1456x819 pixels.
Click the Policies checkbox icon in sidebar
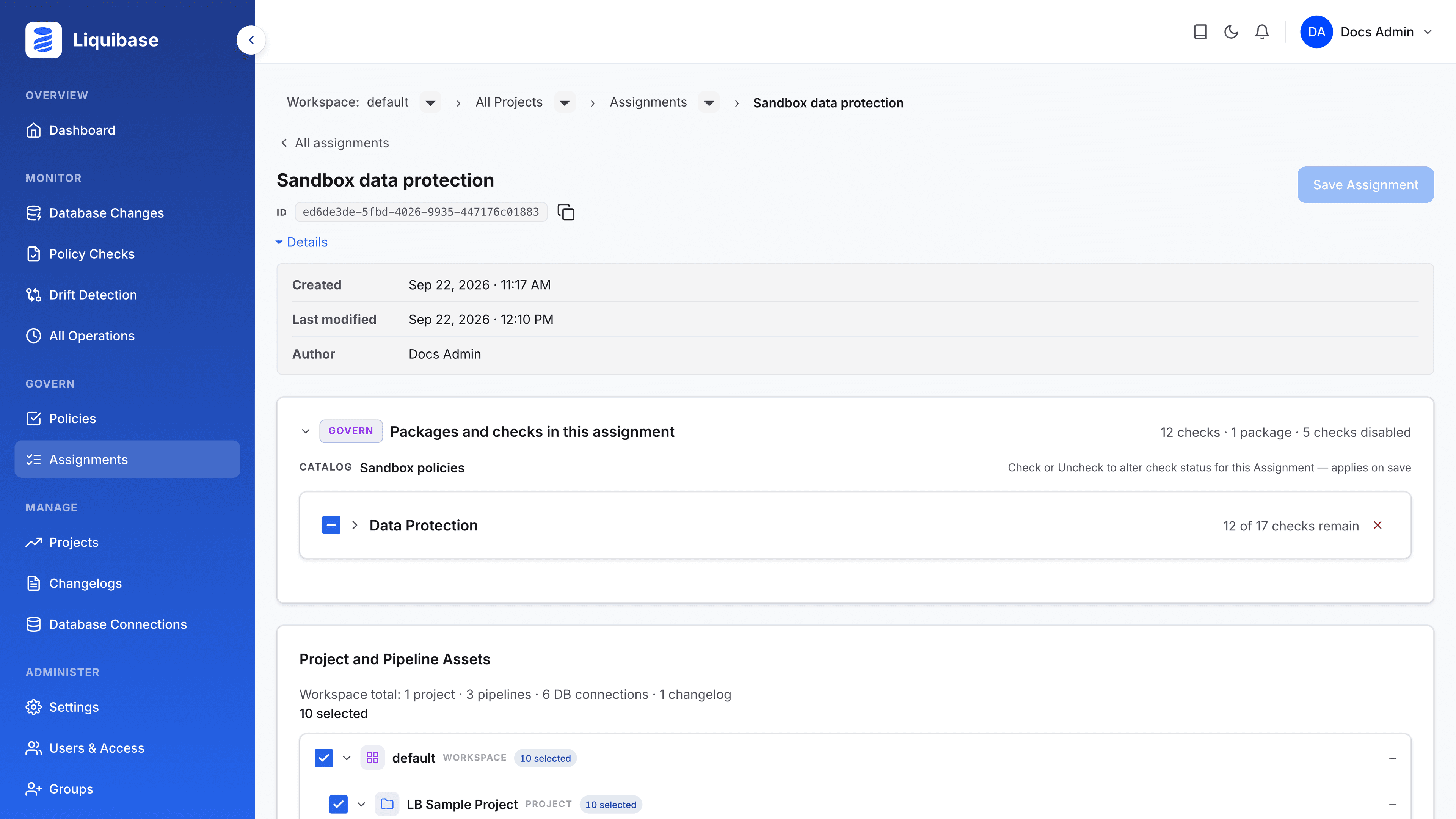point(33,419)
